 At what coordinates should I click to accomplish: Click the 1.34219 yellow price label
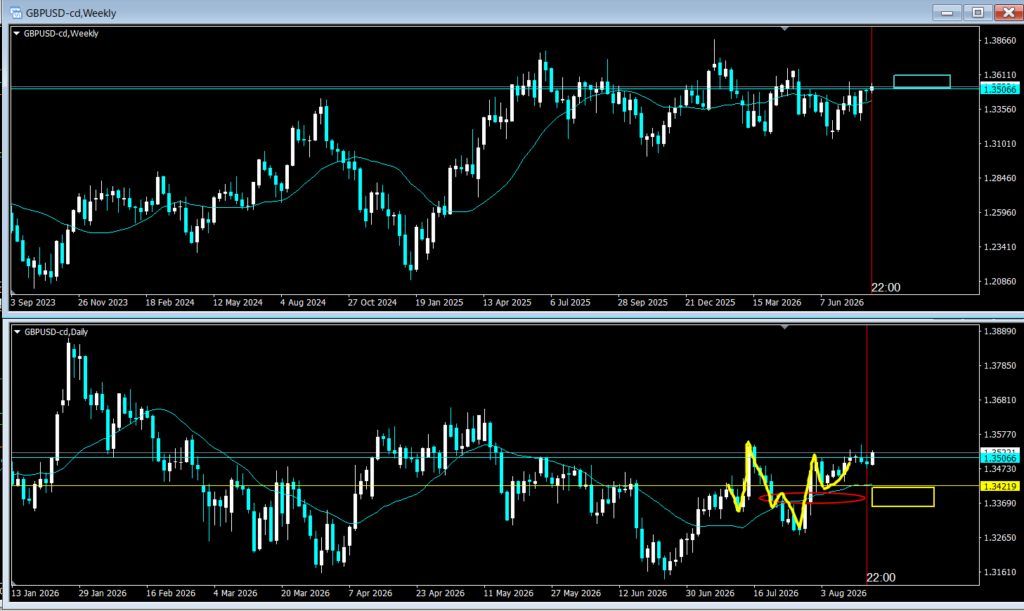click(x=1000, y=486)
